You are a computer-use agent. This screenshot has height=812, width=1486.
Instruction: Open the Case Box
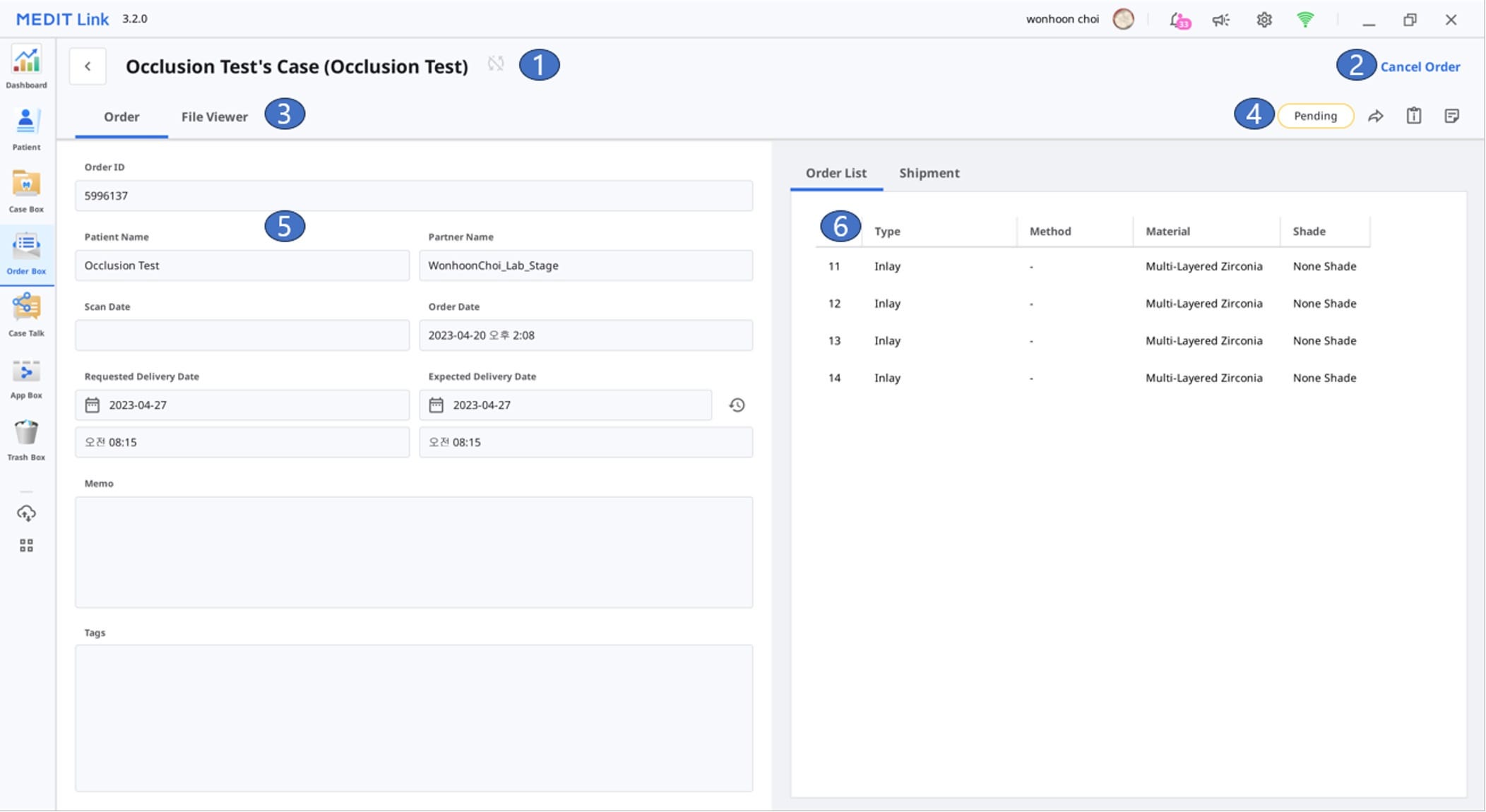tap(26, 192)
